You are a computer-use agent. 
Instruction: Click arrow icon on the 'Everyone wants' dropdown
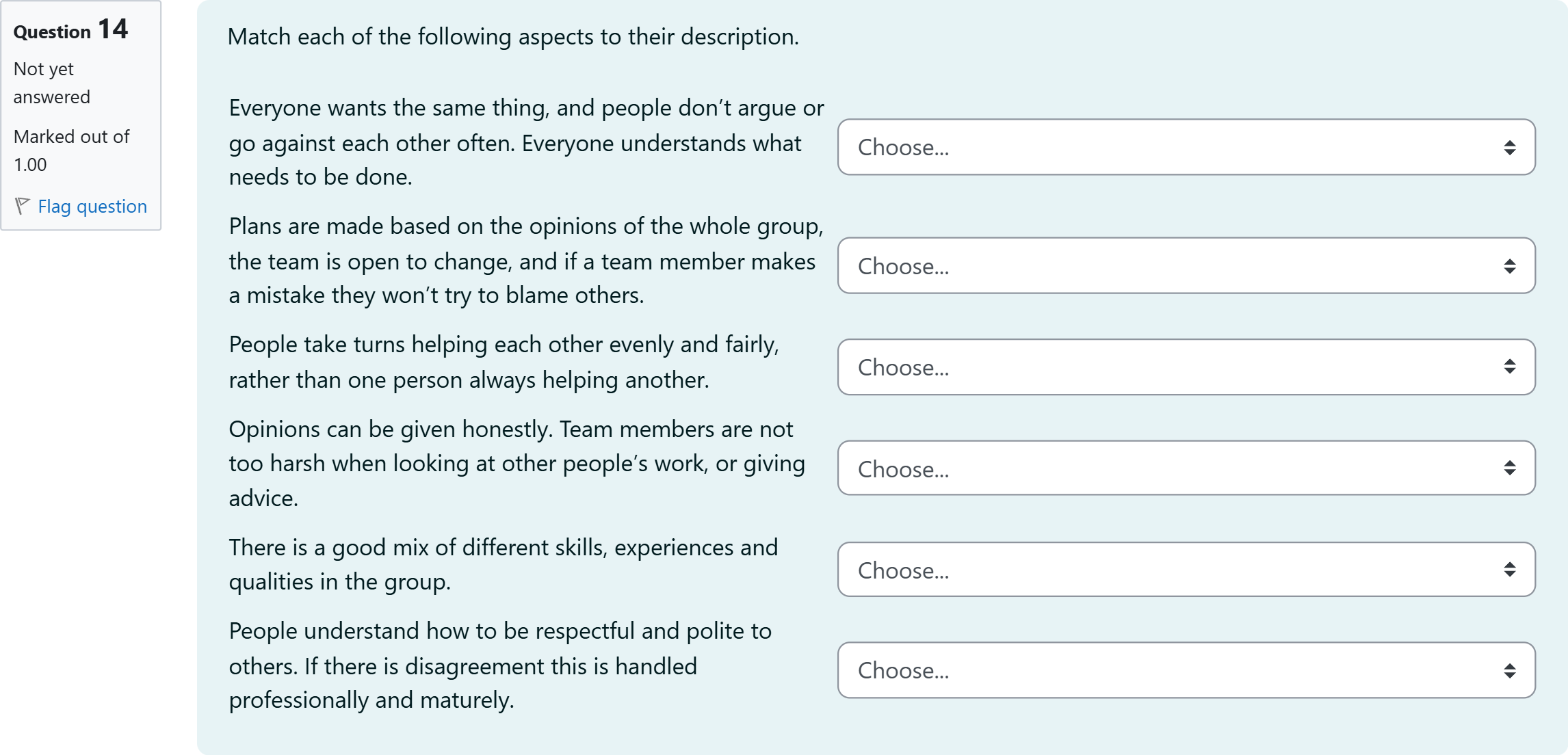click(x=1509, y=148)
